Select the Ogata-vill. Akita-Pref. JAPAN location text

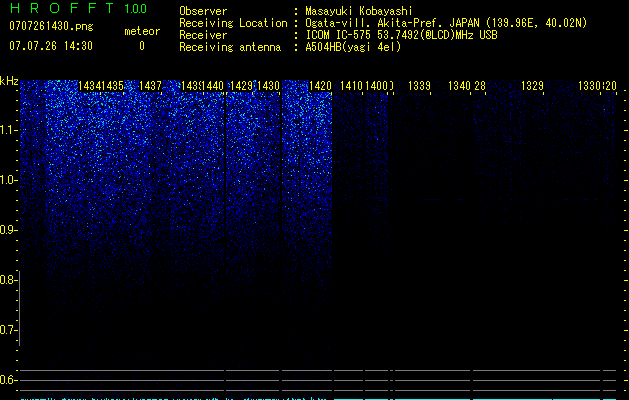(x=446, y=23)
